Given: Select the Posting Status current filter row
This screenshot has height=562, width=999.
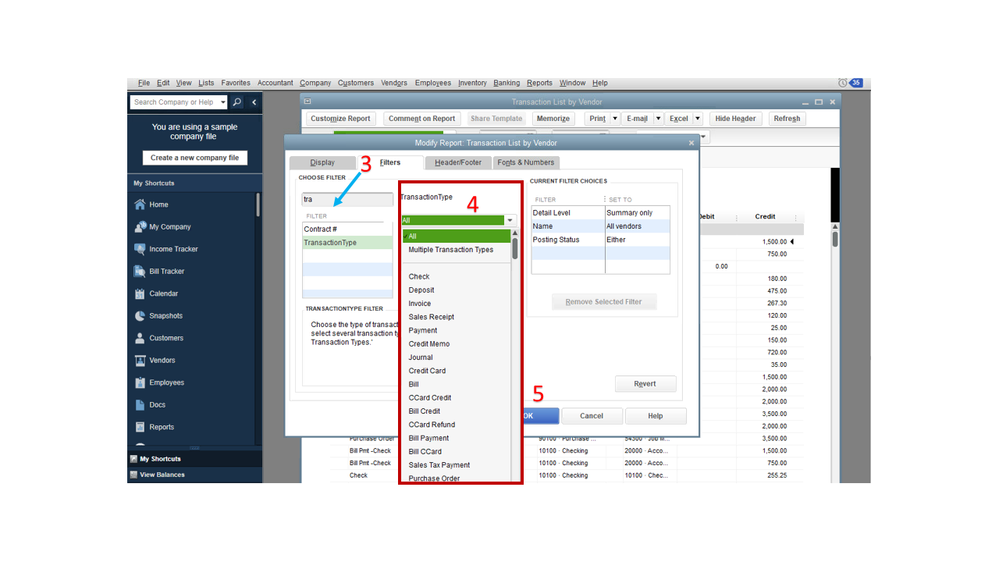Looking at the screenshot, I should [601, 240].
